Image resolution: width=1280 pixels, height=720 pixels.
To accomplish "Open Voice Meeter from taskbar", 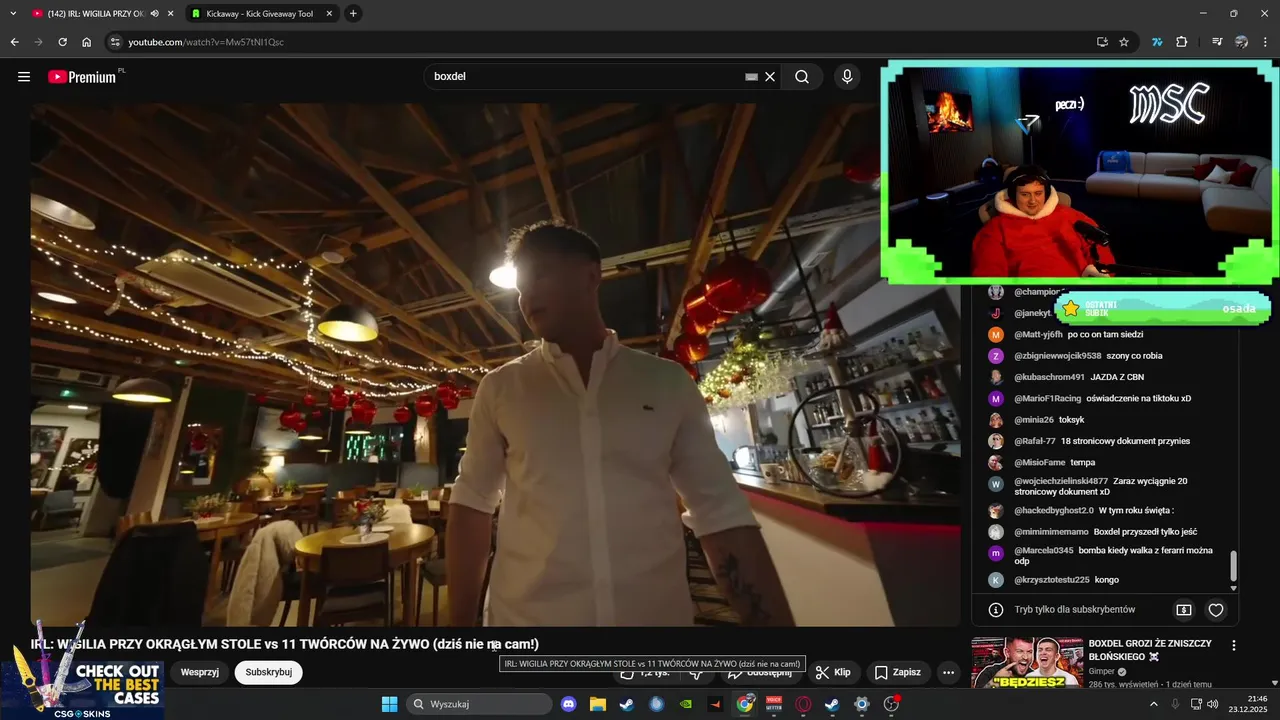I will [x=774, y=704].
